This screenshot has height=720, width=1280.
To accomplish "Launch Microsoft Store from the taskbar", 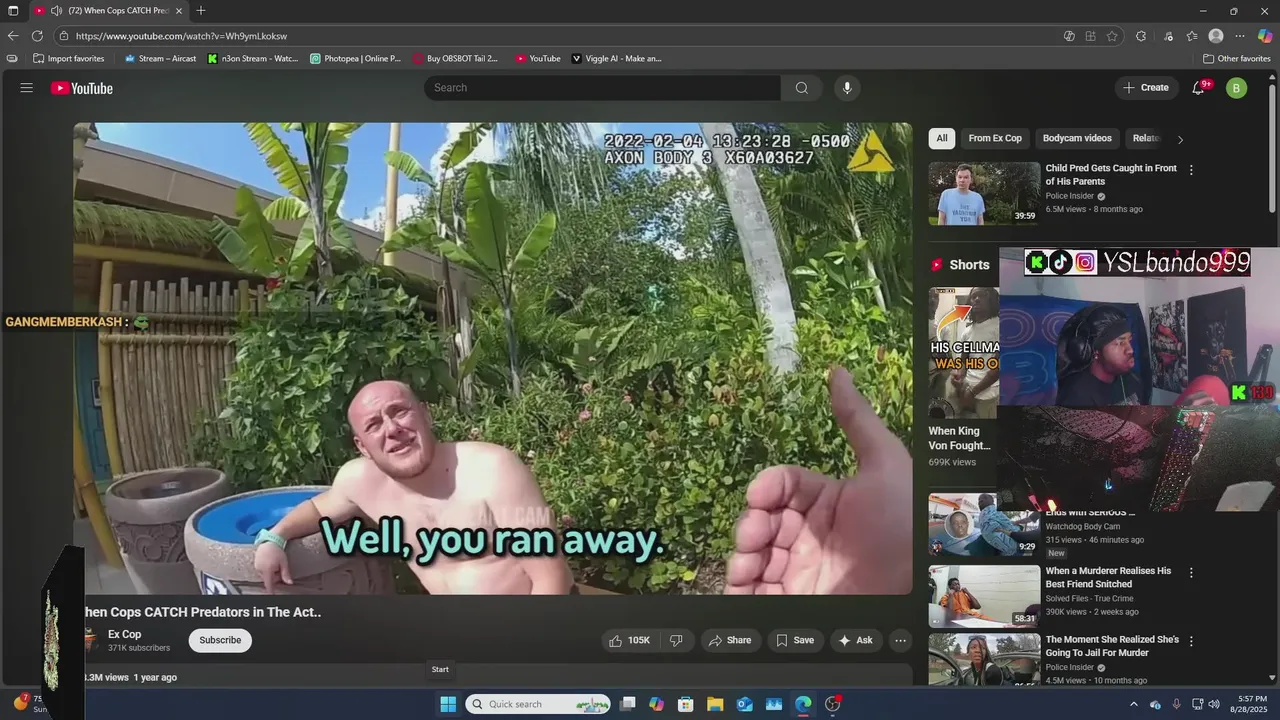I will coord(685,704).
